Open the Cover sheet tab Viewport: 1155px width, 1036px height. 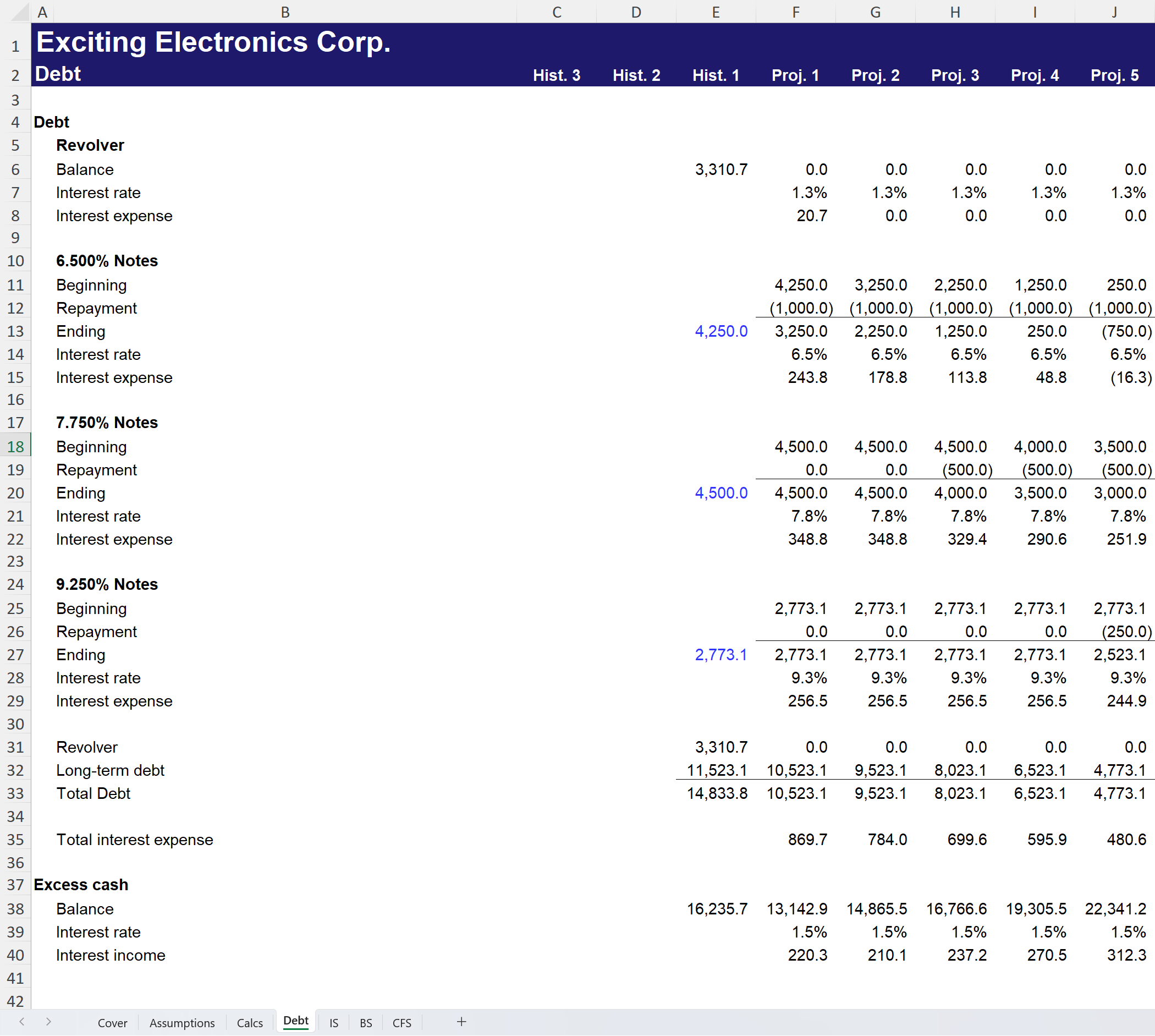(x=112, y=1023)
